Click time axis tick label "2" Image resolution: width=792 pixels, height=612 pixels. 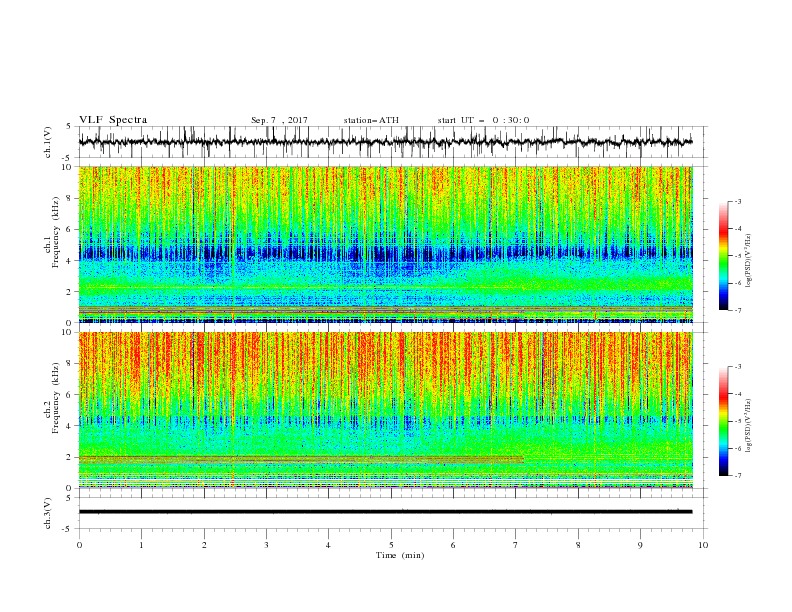[x=204, y=545]
